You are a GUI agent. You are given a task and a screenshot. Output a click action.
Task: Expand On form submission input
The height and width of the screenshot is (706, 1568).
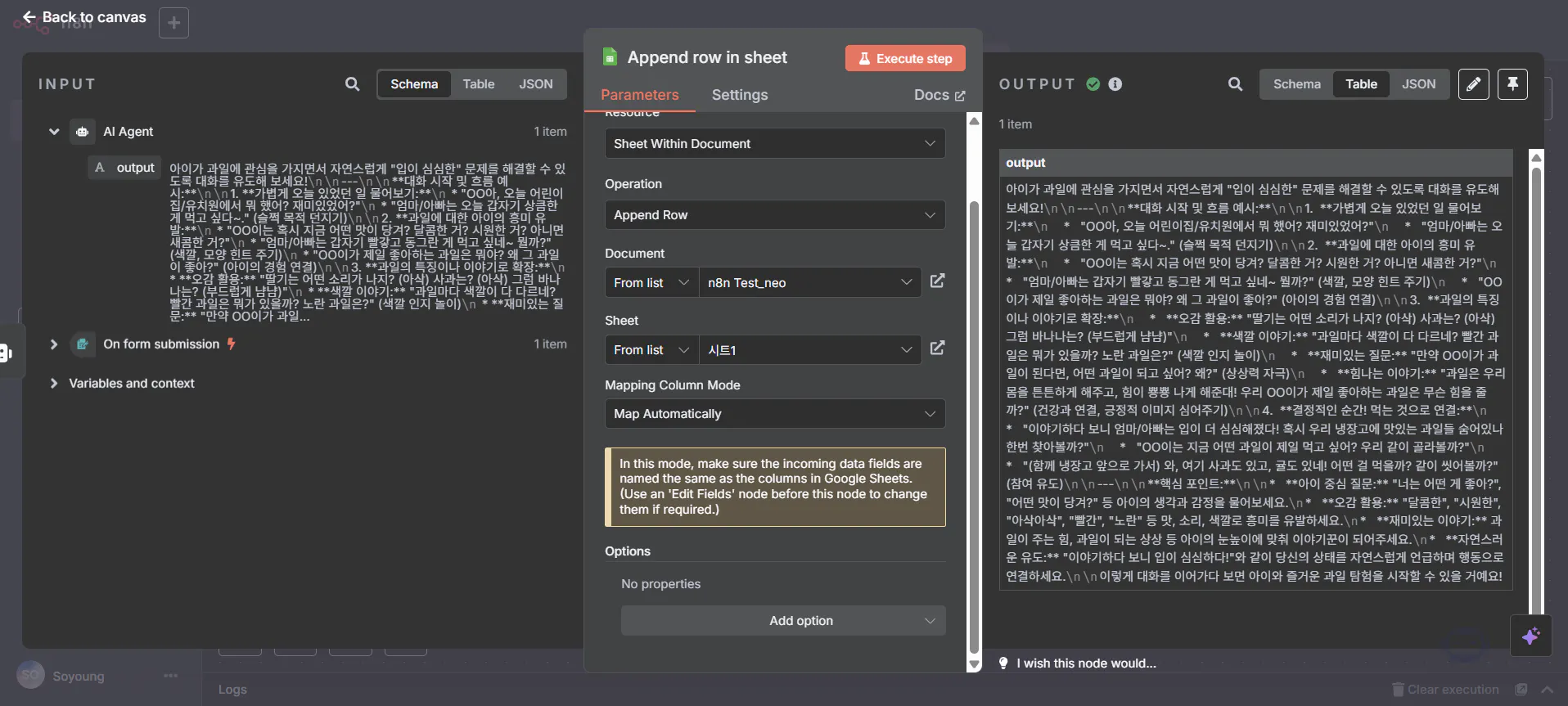(x=54, y=344)
